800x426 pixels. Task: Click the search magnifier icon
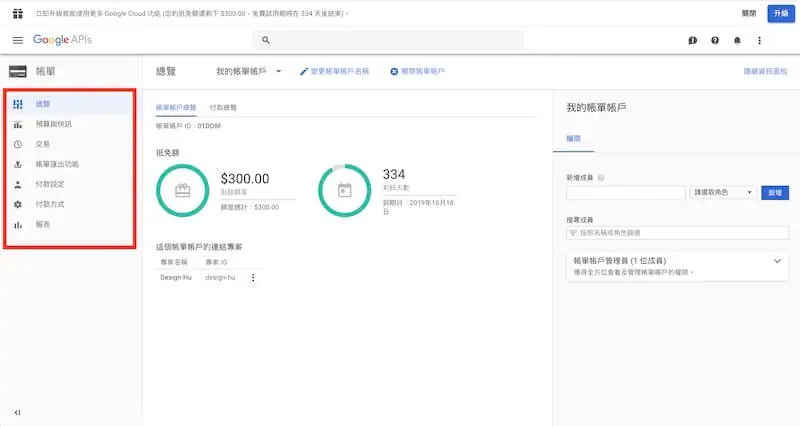click(266, 40)
